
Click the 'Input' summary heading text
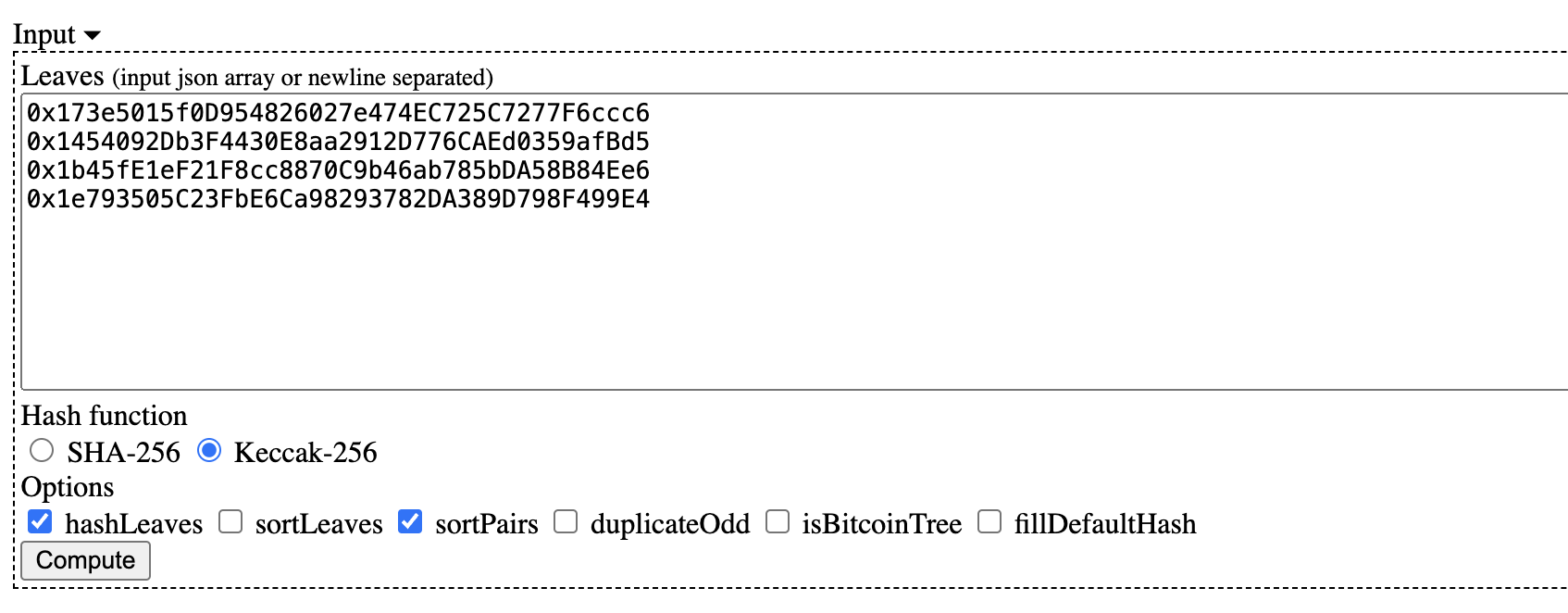coord(44,34)
